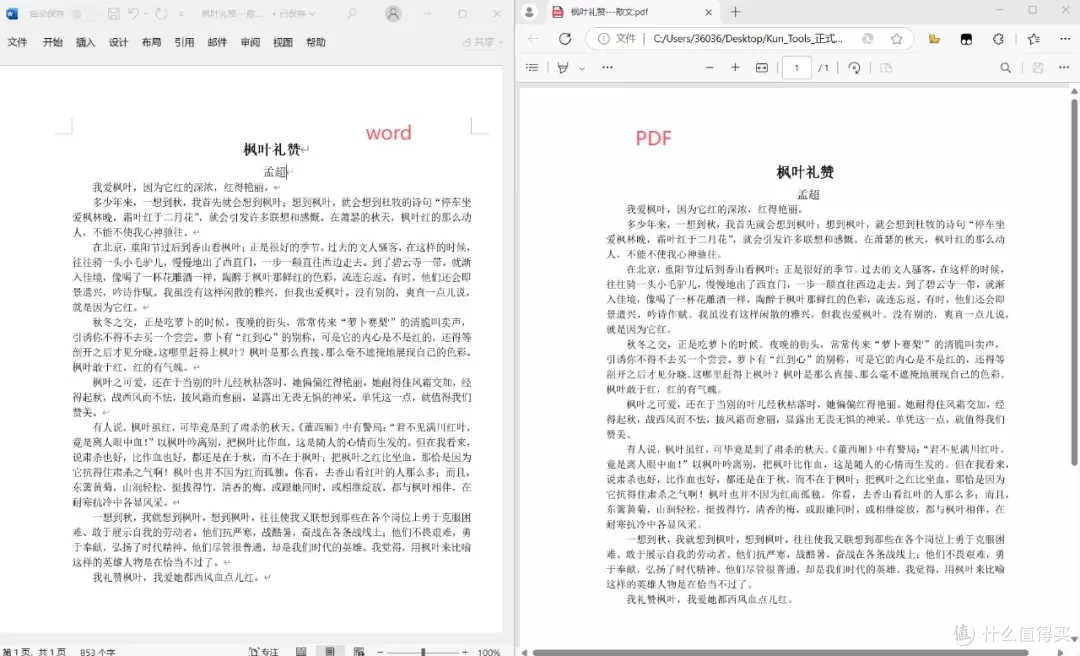Select the 枫叶礼赞---散文.pdf browser tab

point(632,12)
